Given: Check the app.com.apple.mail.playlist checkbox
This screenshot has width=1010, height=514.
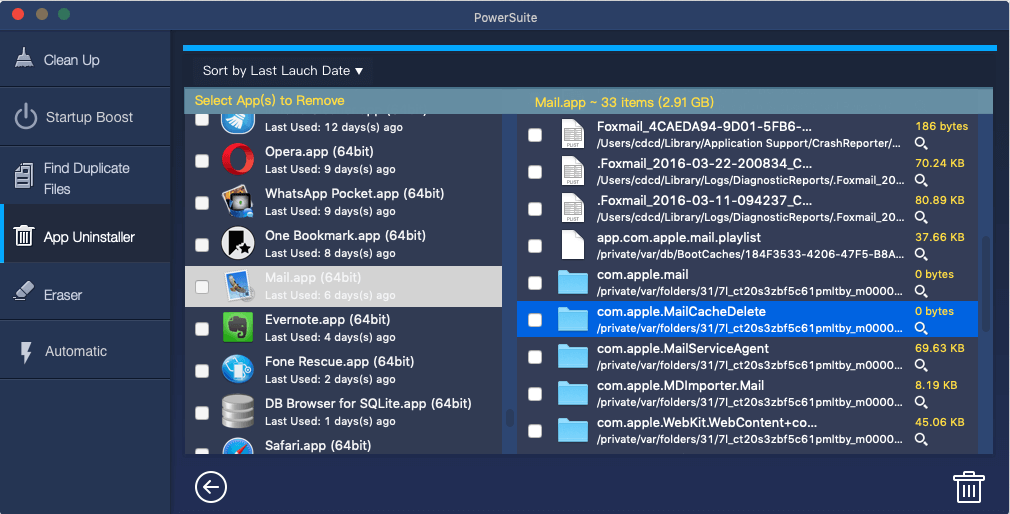Looking at the screenshot, I should click(535, 246).
